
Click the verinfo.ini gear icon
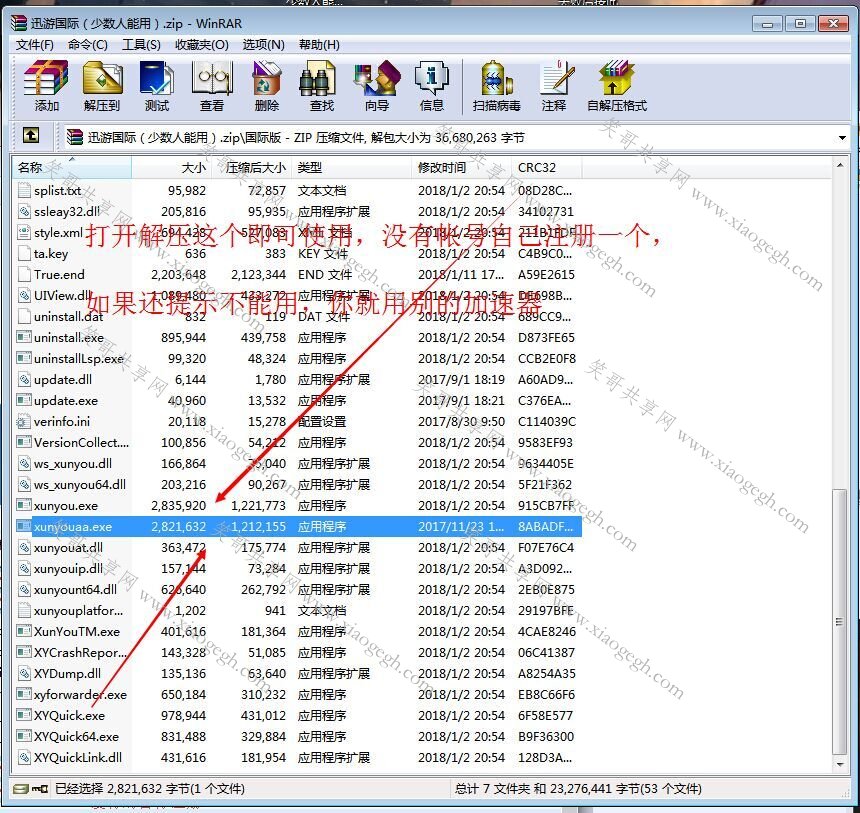[x=24, y=421]
